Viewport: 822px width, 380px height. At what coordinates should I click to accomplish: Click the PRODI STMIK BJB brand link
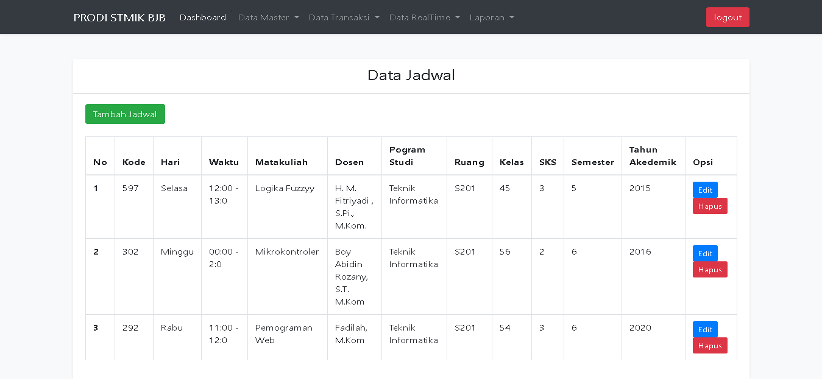click(x=120, y=17)
